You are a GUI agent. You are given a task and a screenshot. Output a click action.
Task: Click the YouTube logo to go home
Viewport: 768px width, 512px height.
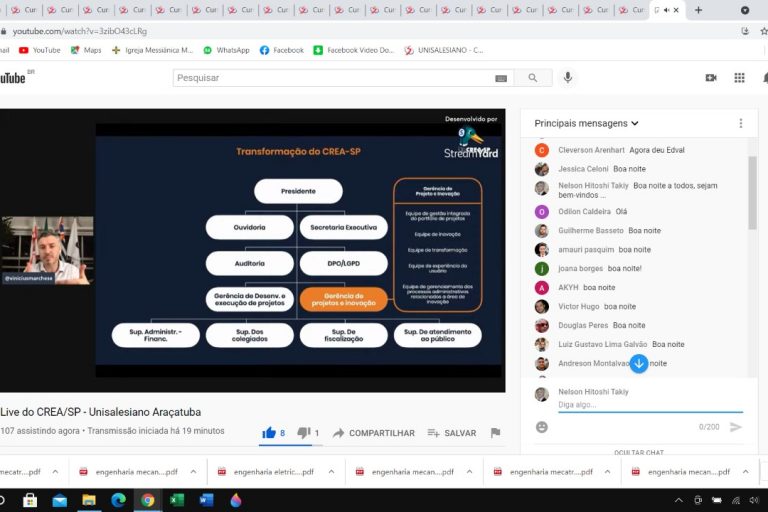[x=14, y=78]
